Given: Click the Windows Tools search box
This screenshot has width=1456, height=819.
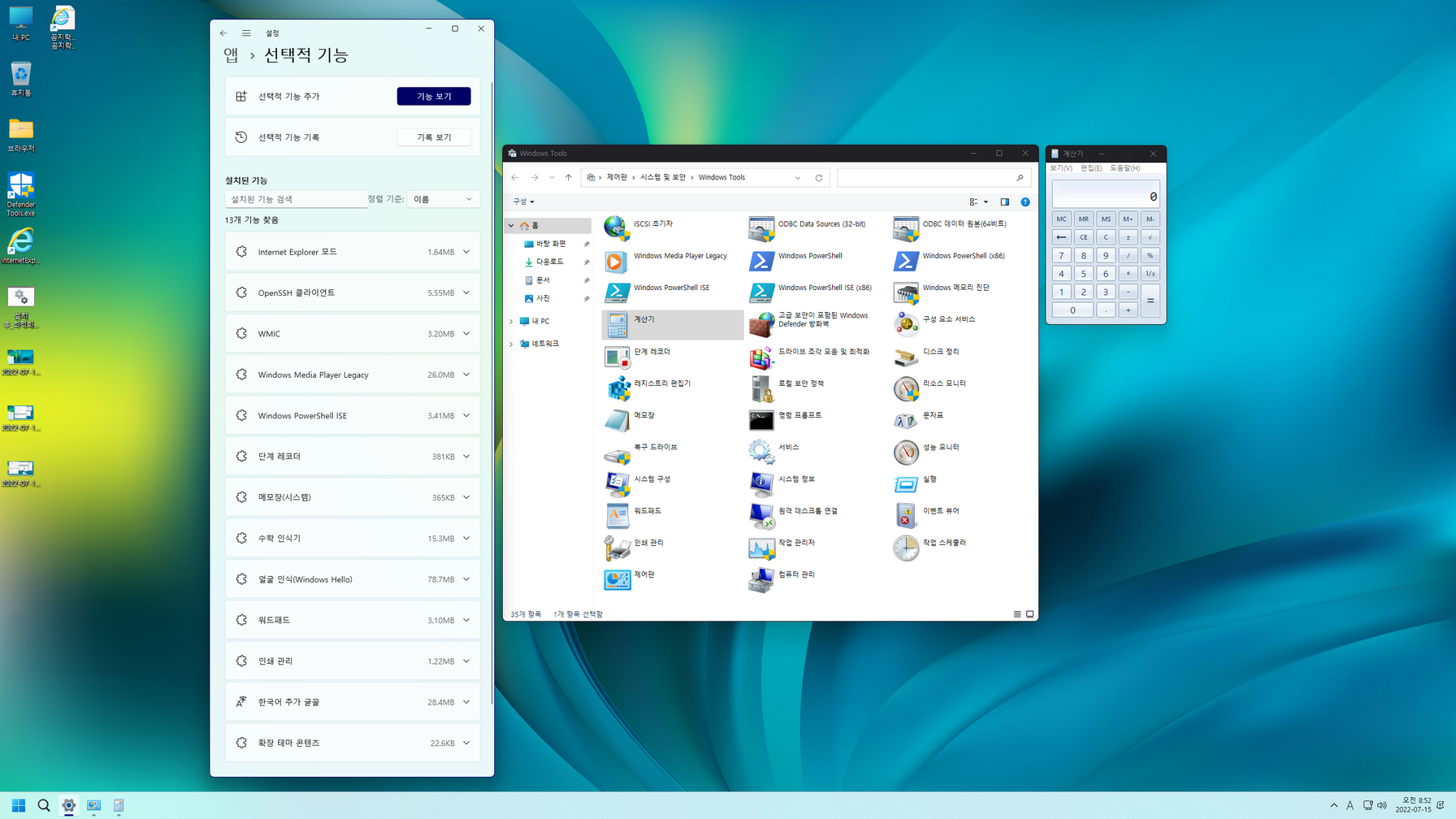Looking at the screenshot, I should point(934,178).
